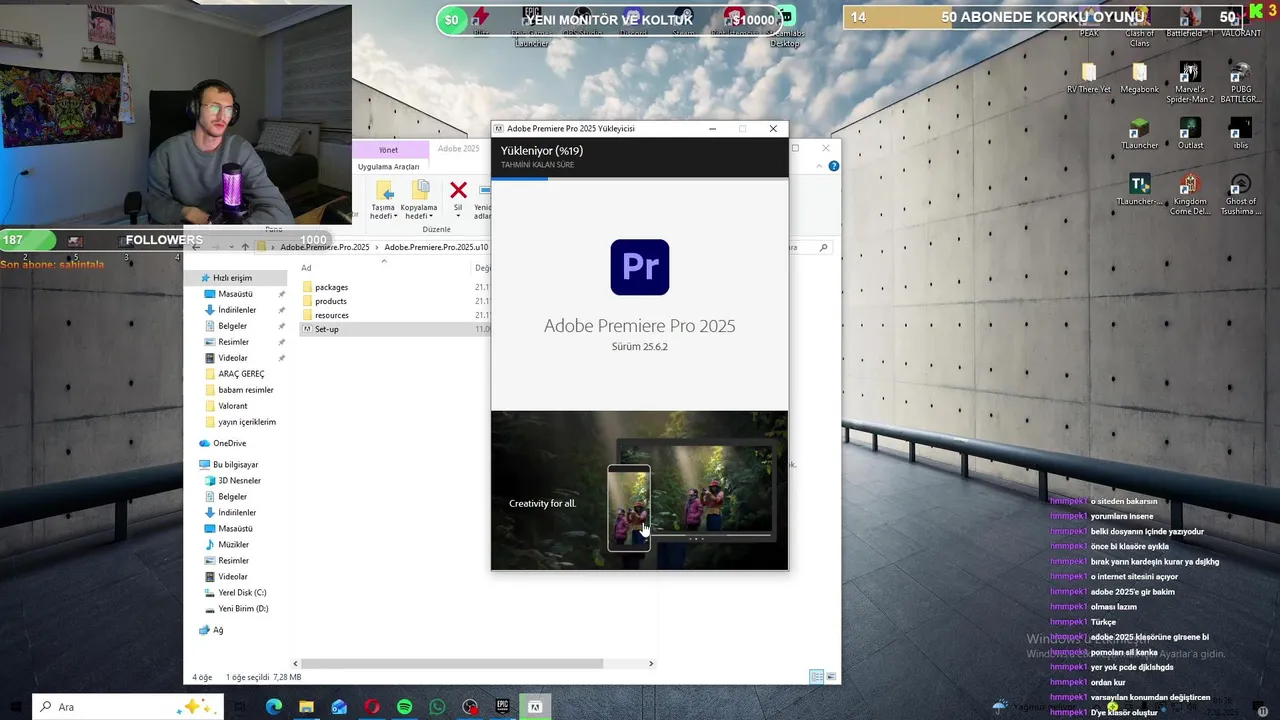Click Kopyalama hedefi icon in Explorer ribbon

[x=420, y=191]
